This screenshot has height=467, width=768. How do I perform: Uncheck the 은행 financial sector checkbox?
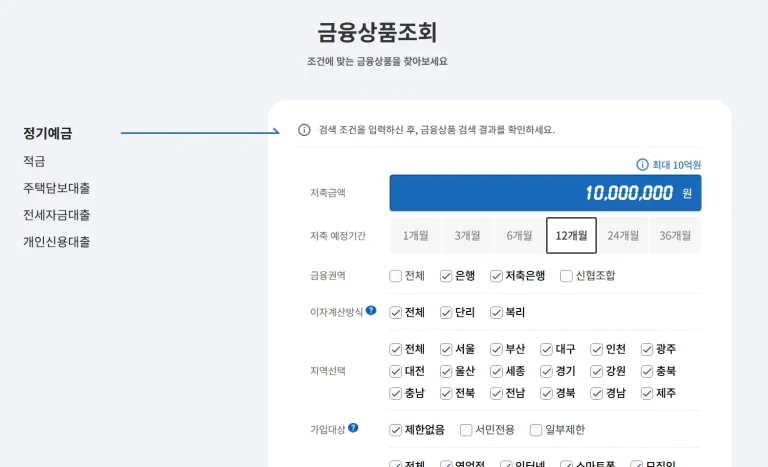coord(447,276)
